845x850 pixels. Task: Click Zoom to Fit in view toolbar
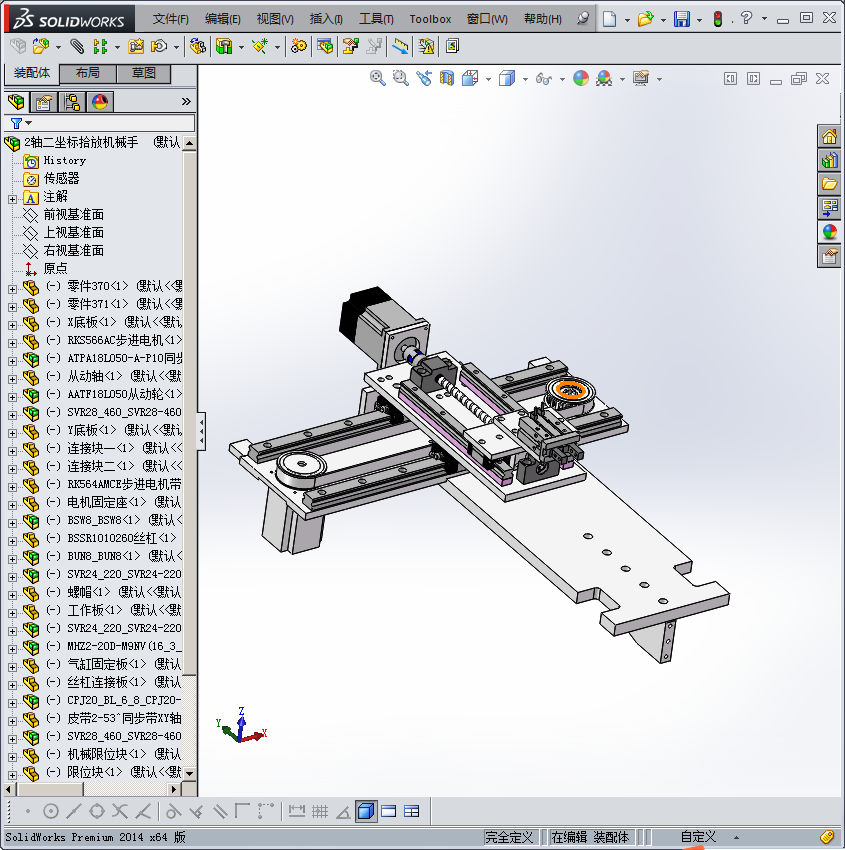pos(378,79)
